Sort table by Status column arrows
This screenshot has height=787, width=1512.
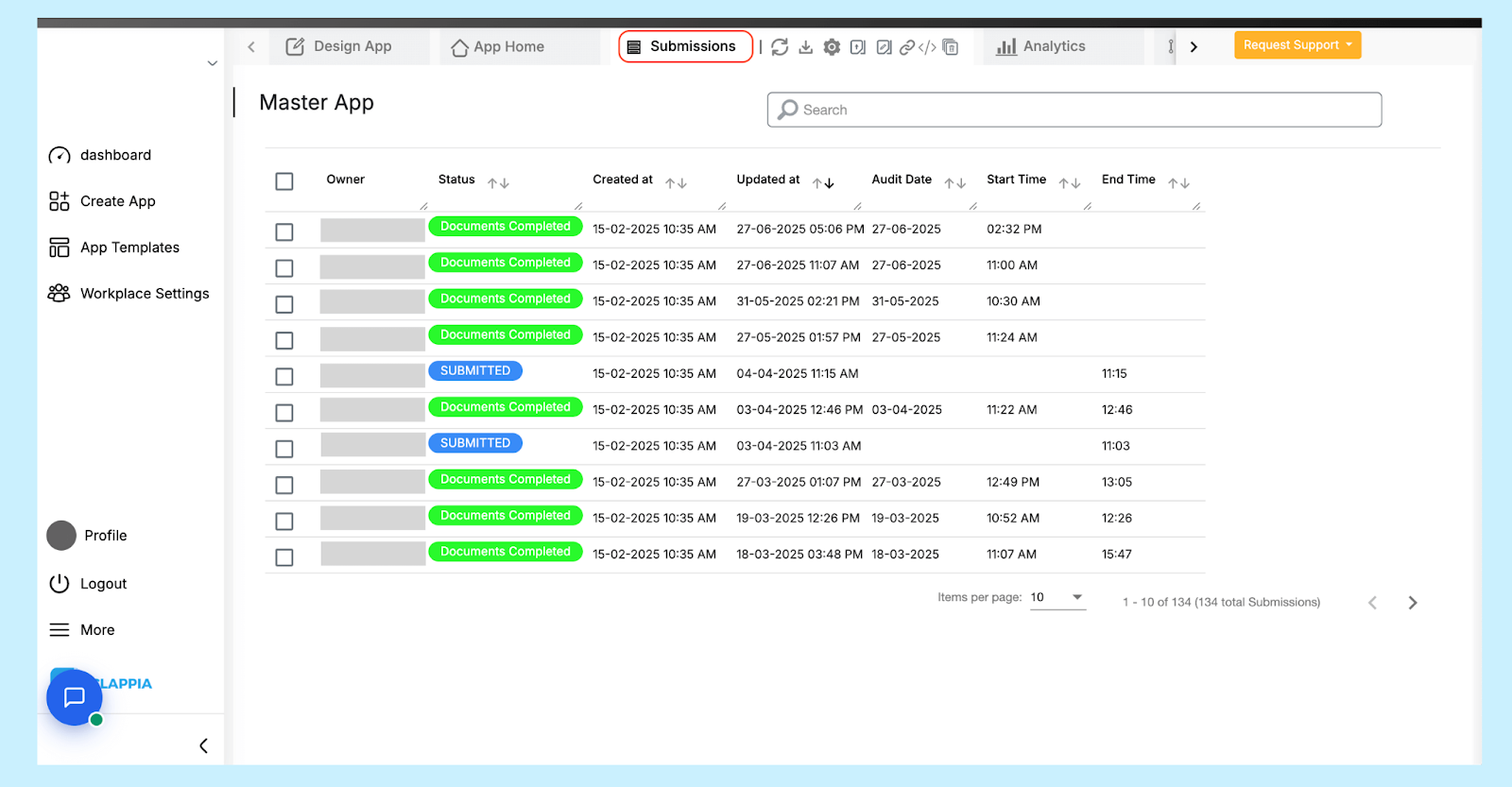click(499, 183)
